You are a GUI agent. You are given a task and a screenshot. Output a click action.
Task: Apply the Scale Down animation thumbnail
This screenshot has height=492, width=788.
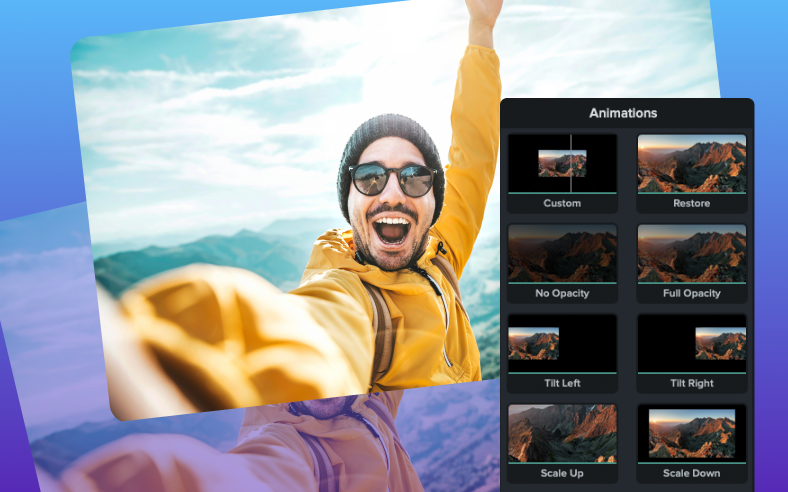[x=691, y=432]
